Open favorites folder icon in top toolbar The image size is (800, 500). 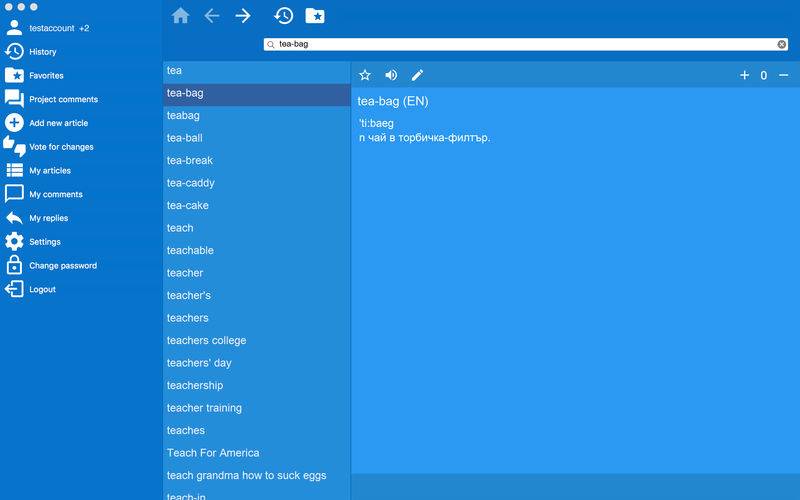tap(315, 16)
